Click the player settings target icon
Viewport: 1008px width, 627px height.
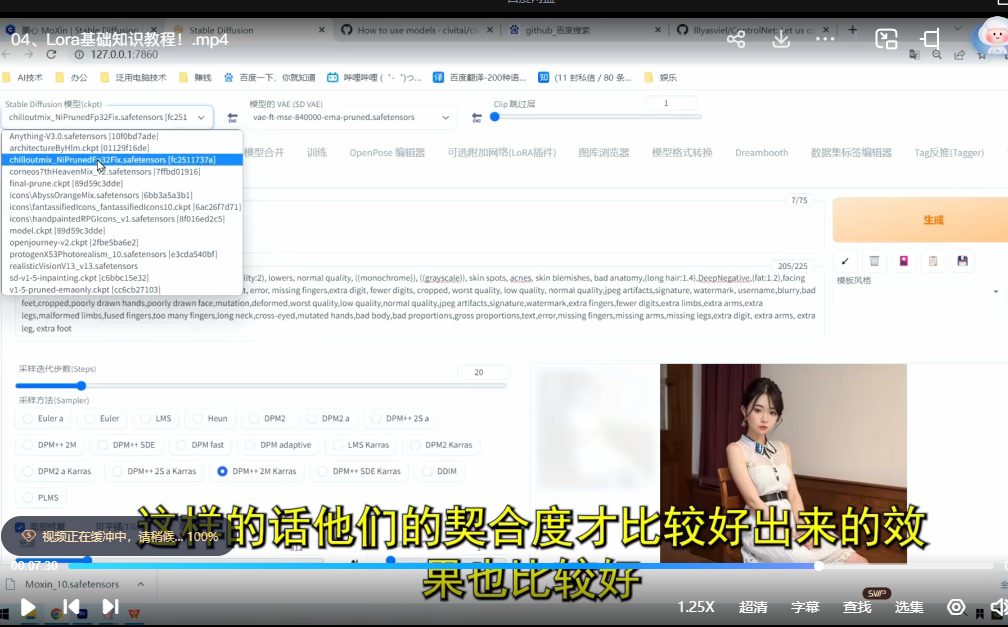pyautogui.click(x=956, y=607)
